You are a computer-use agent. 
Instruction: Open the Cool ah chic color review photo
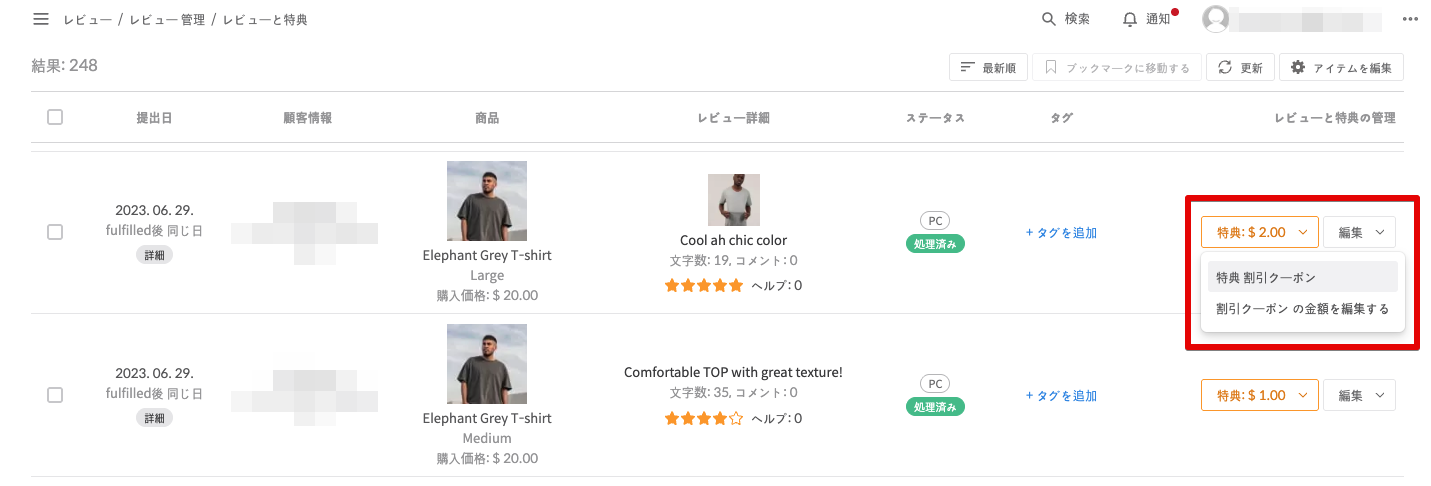pyautogui.click(x=733, y=200)
